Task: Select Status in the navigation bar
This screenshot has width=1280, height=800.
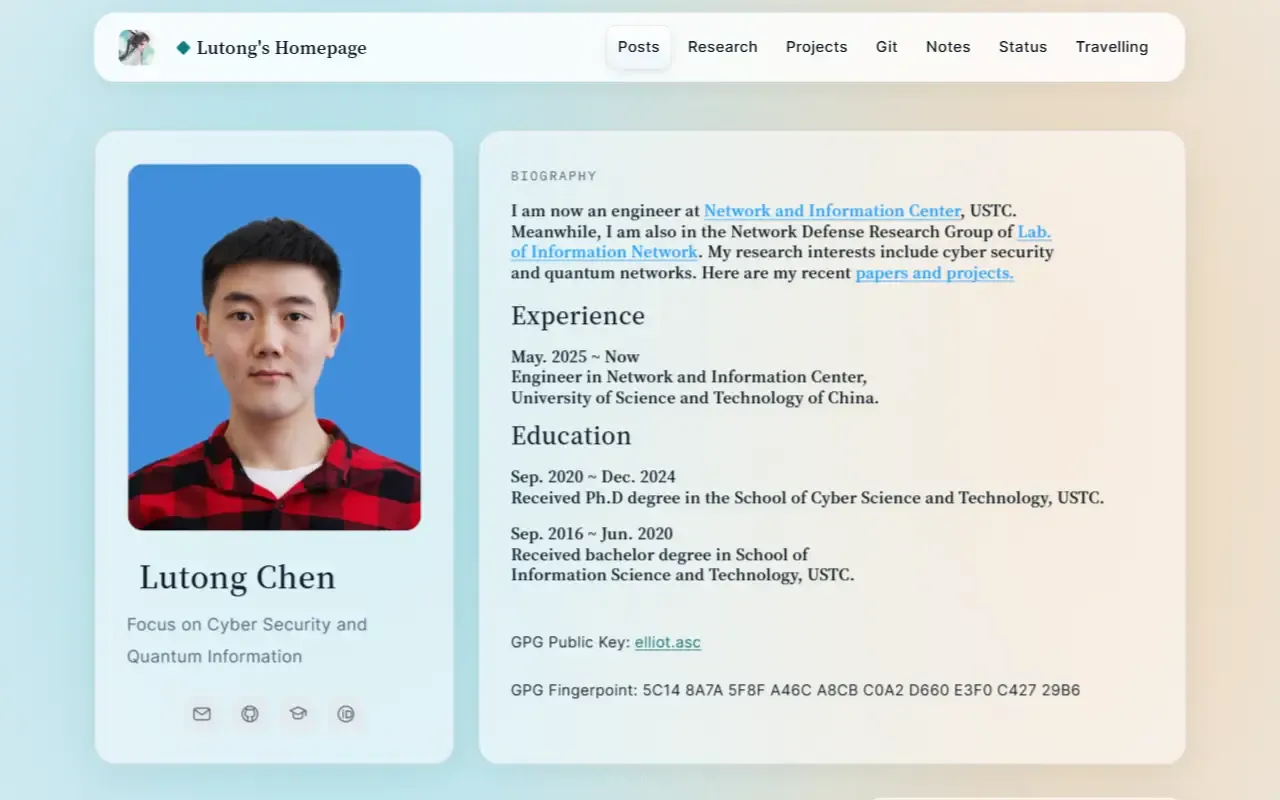Action: 1023,47
